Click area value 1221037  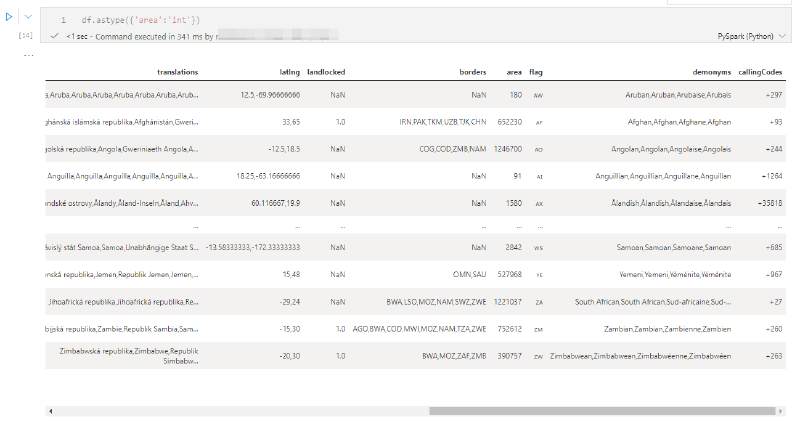pyautogui.click(x=508, y=302)
